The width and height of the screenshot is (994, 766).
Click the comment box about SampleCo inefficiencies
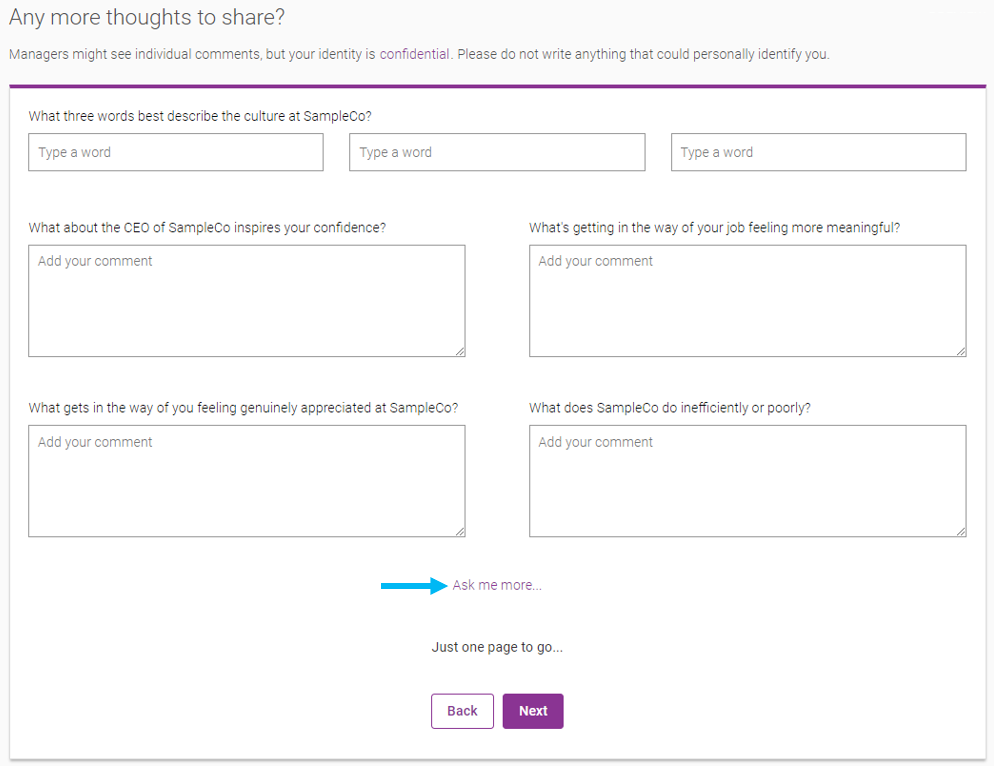click(747, 480)
